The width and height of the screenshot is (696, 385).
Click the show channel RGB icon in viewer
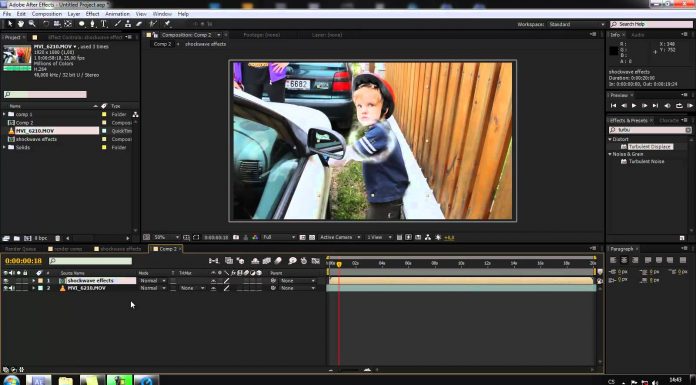point(255,238)
